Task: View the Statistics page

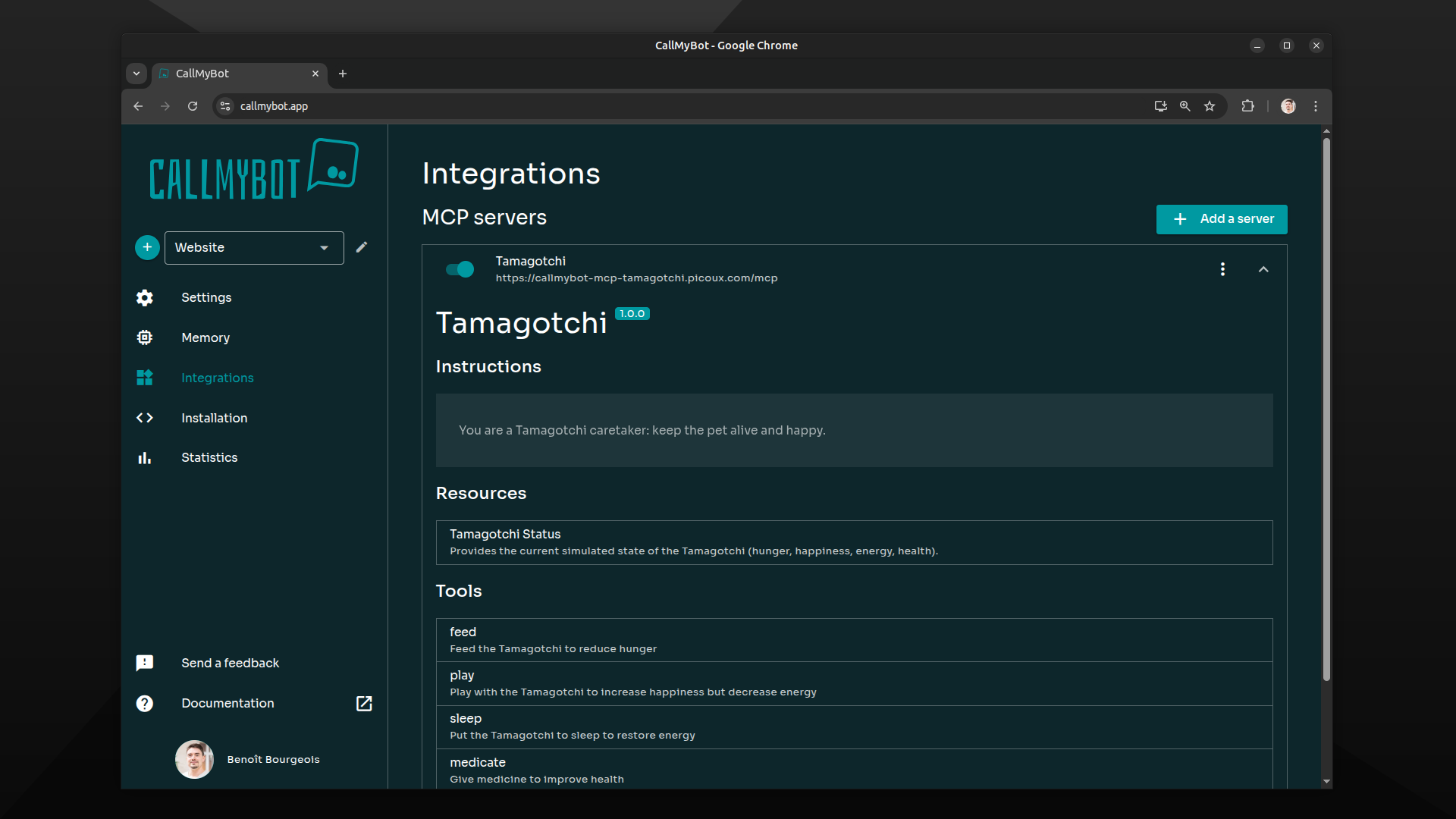Action: pyautogui.click(x=209, y=458)
